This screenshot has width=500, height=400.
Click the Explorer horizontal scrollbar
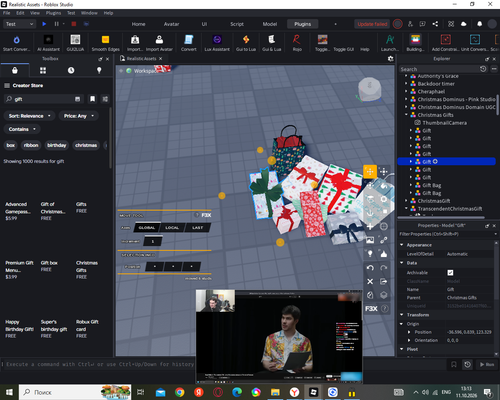(442, 217)
